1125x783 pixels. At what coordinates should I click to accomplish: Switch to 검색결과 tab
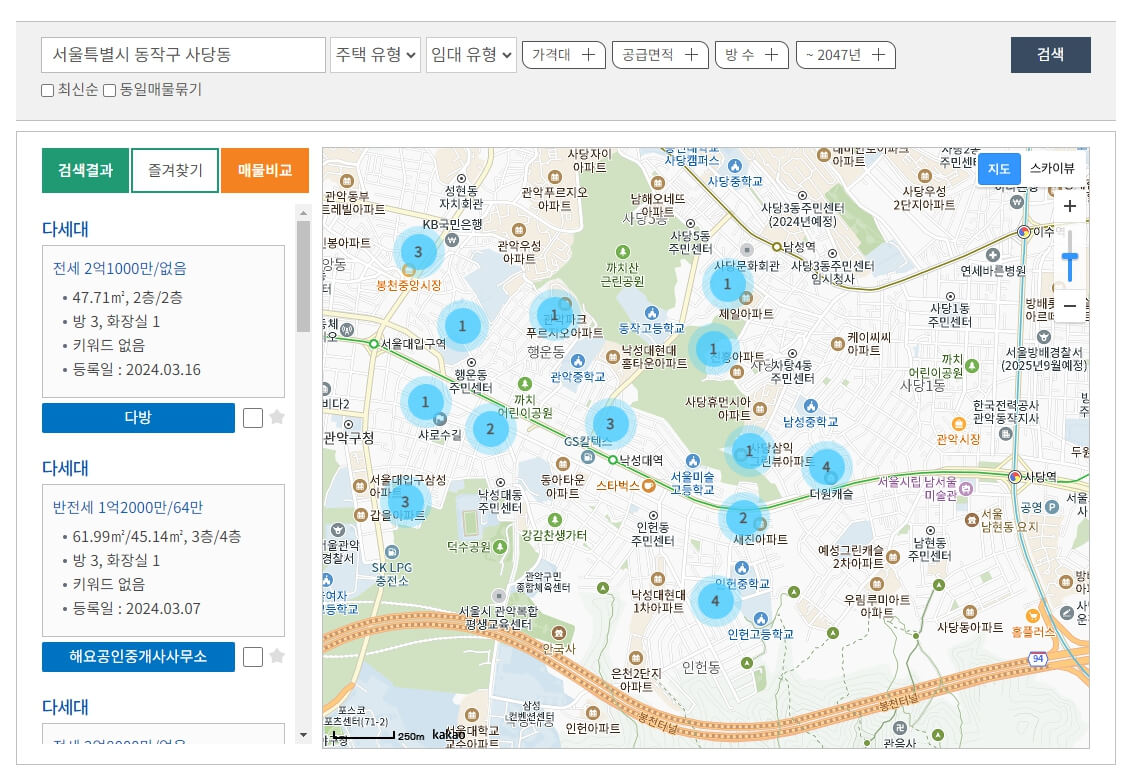tap(85, 171)
